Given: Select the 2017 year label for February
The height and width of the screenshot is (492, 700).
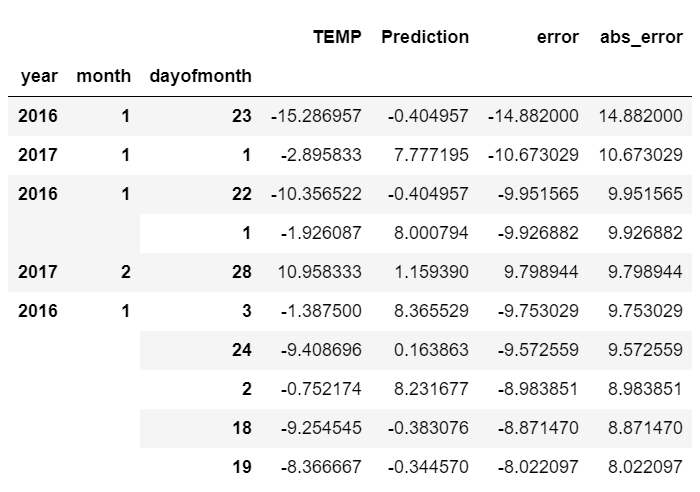Looking at the screenshot, I should point(38,272).
